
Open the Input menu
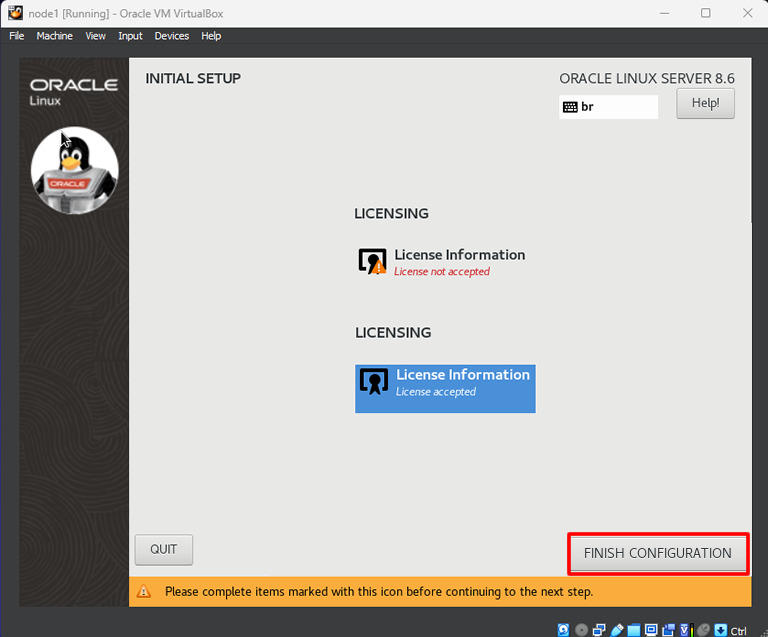click(130, 36)
